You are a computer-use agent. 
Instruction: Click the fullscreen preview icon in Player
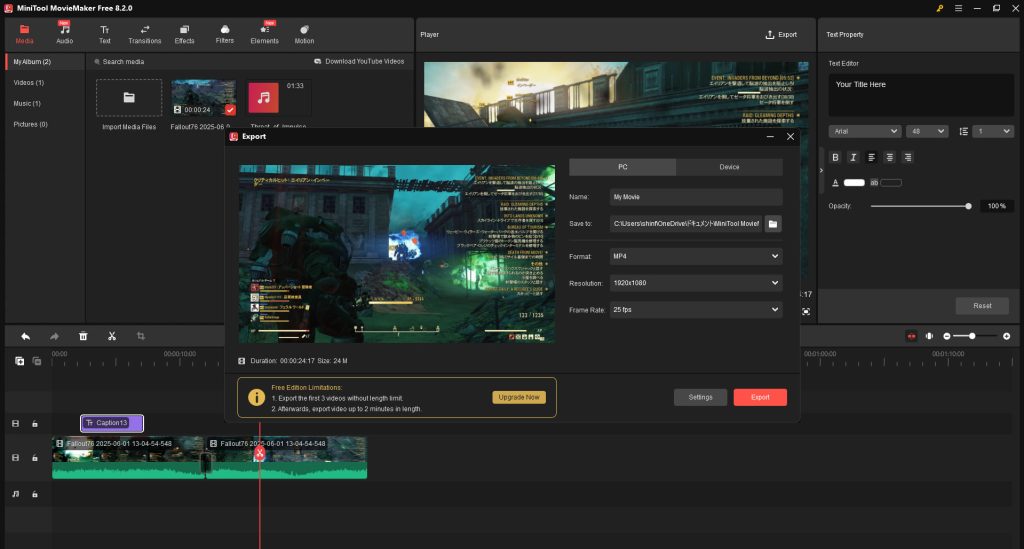pos(806,312)
